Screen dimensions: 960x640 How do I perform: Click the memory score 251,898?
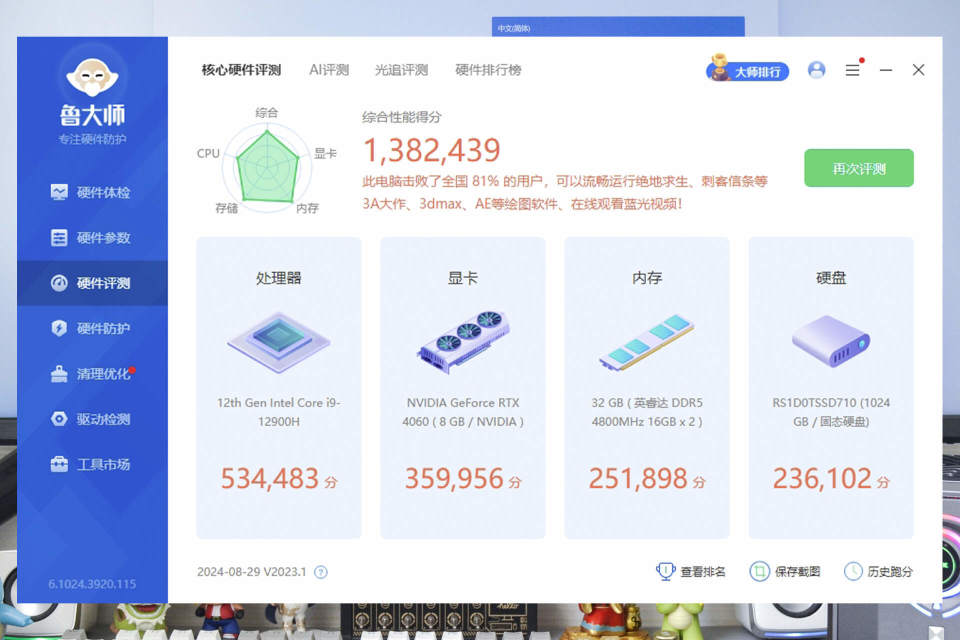tap(638, 478)
